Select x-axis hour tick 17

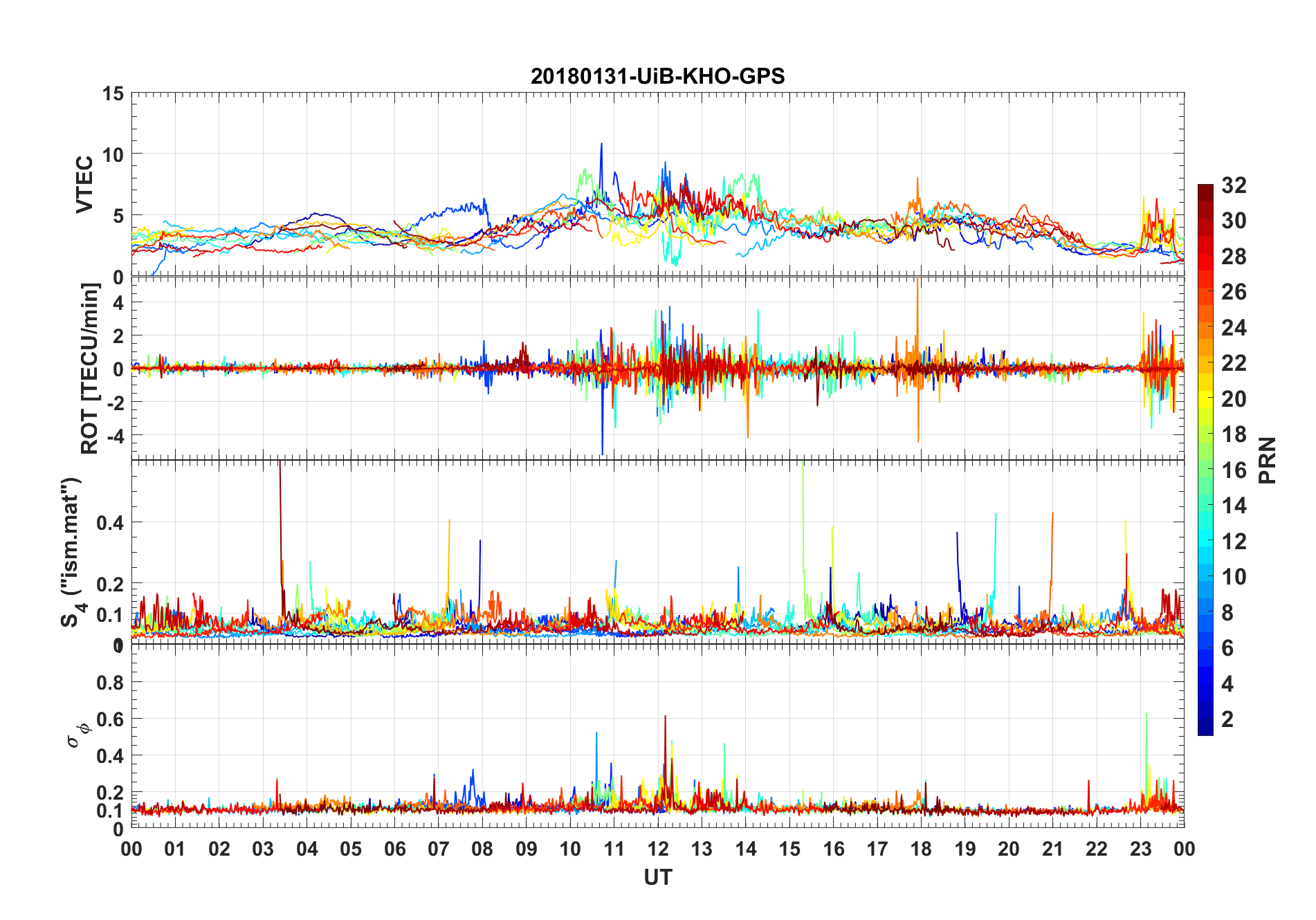(877, 849)
